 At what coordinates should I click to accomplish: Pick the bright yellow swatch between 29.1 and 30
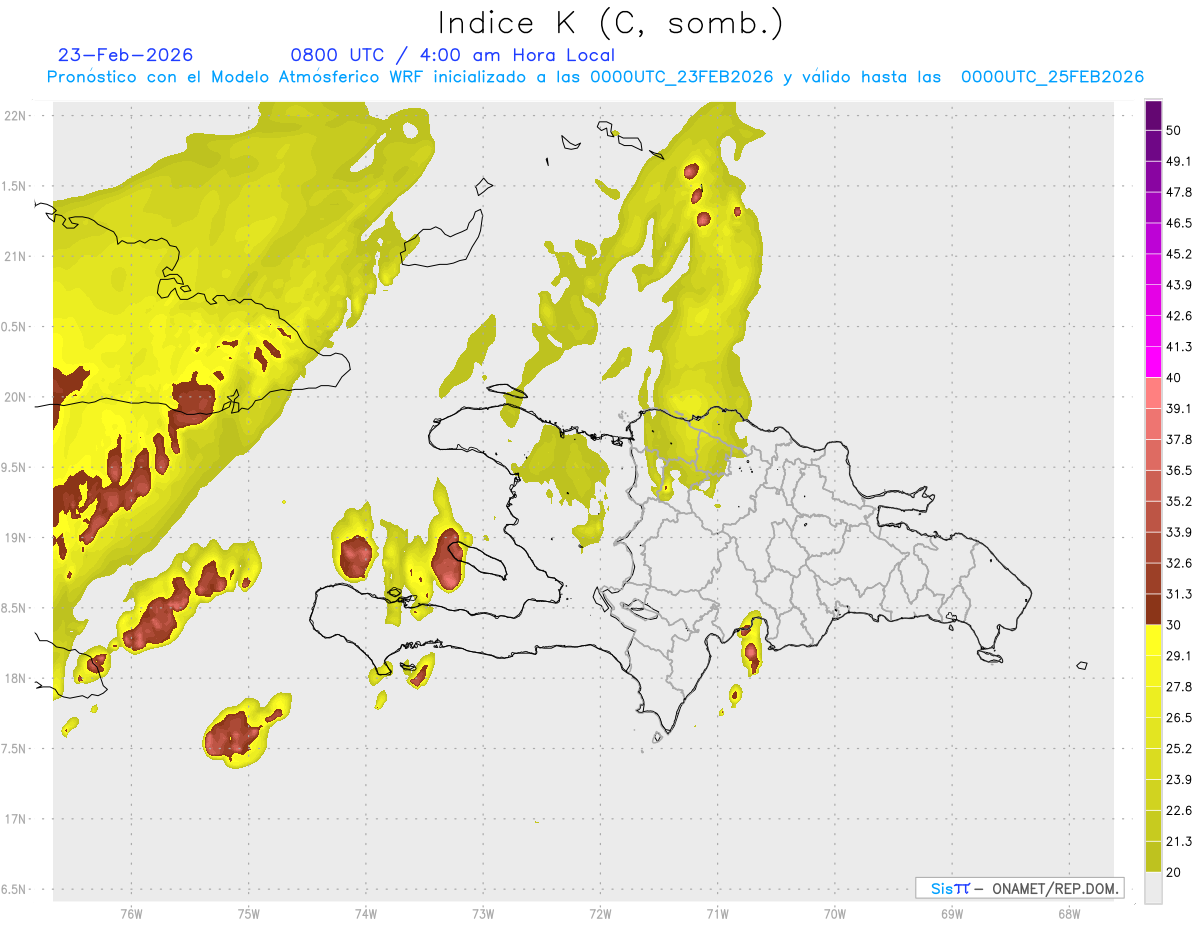(1153, 641)
